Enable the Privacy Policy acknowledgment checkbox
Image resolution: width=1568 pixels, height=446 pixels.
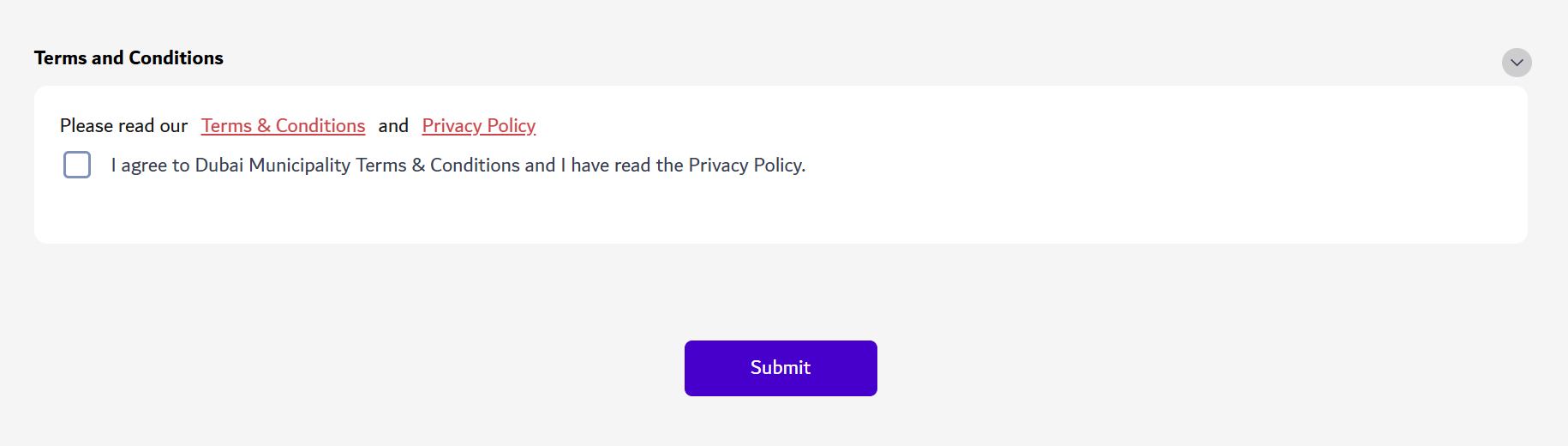[77, 165]
